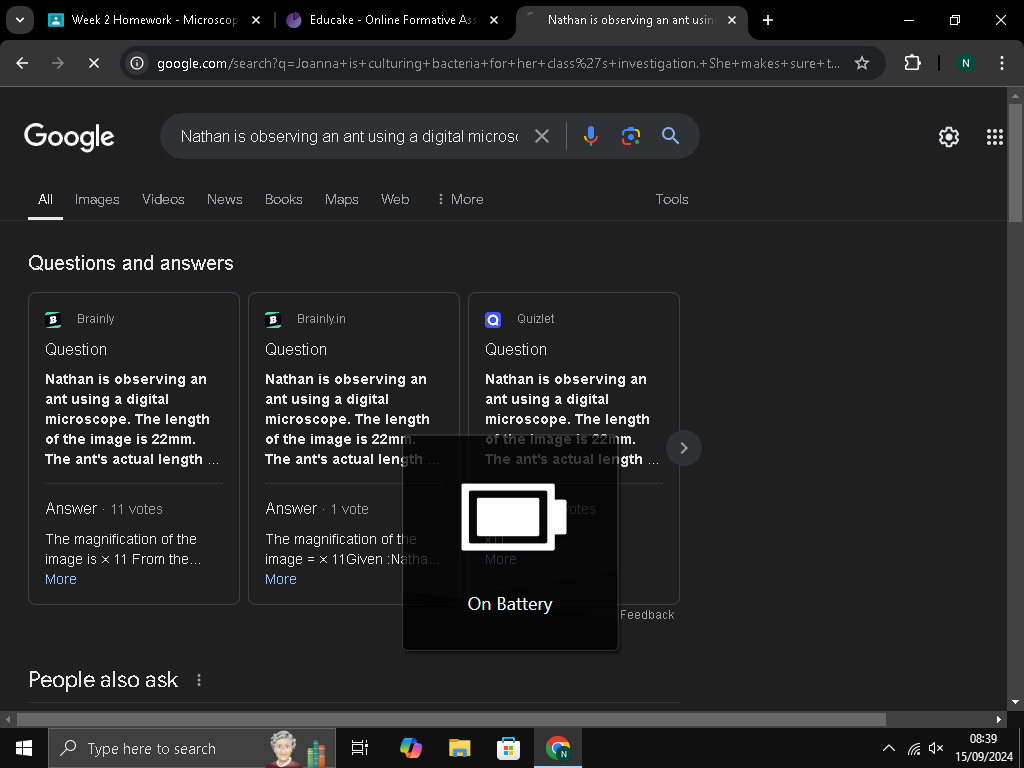Open Chrome three-dot menu
This screenshot has height=768, width=1024.
(1002, 63)
